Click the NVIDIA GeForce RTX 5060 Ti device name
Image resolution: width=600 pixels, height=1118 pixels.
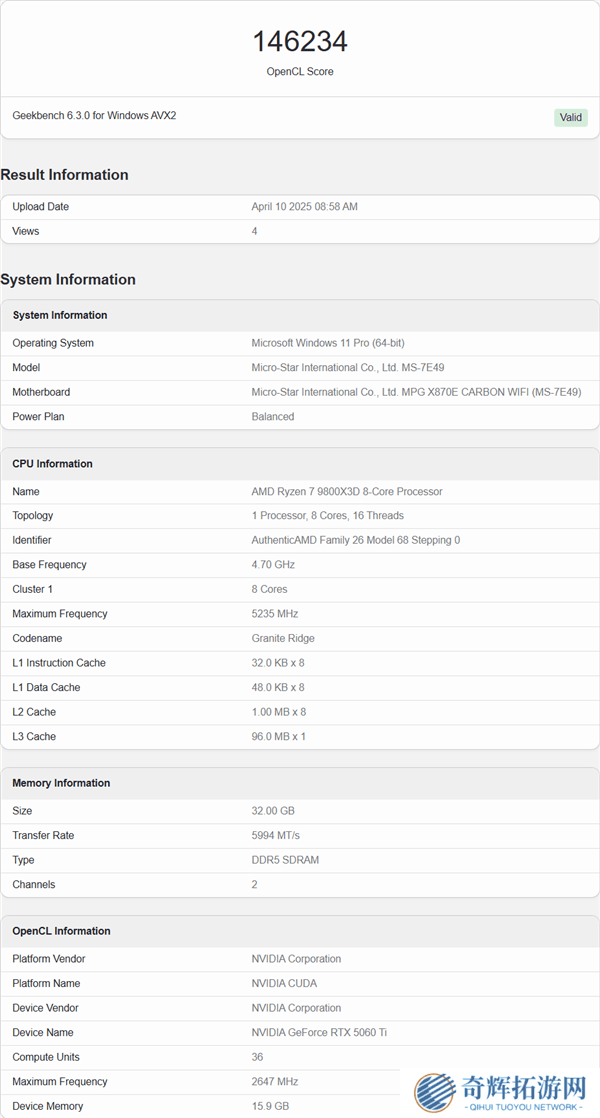click(x=317, y=1032)
